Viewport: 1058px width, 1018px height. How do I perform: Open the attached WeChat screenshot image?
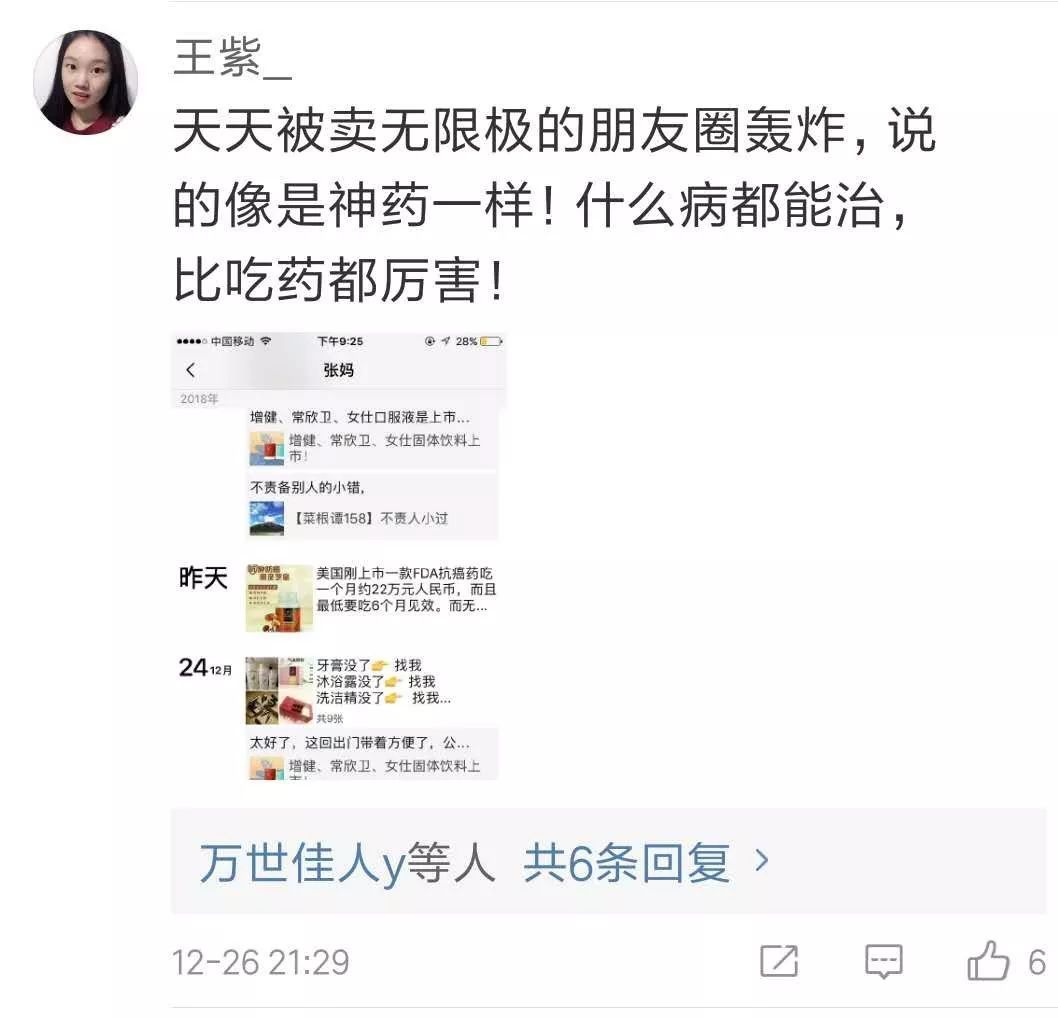(x=338, y=557)
